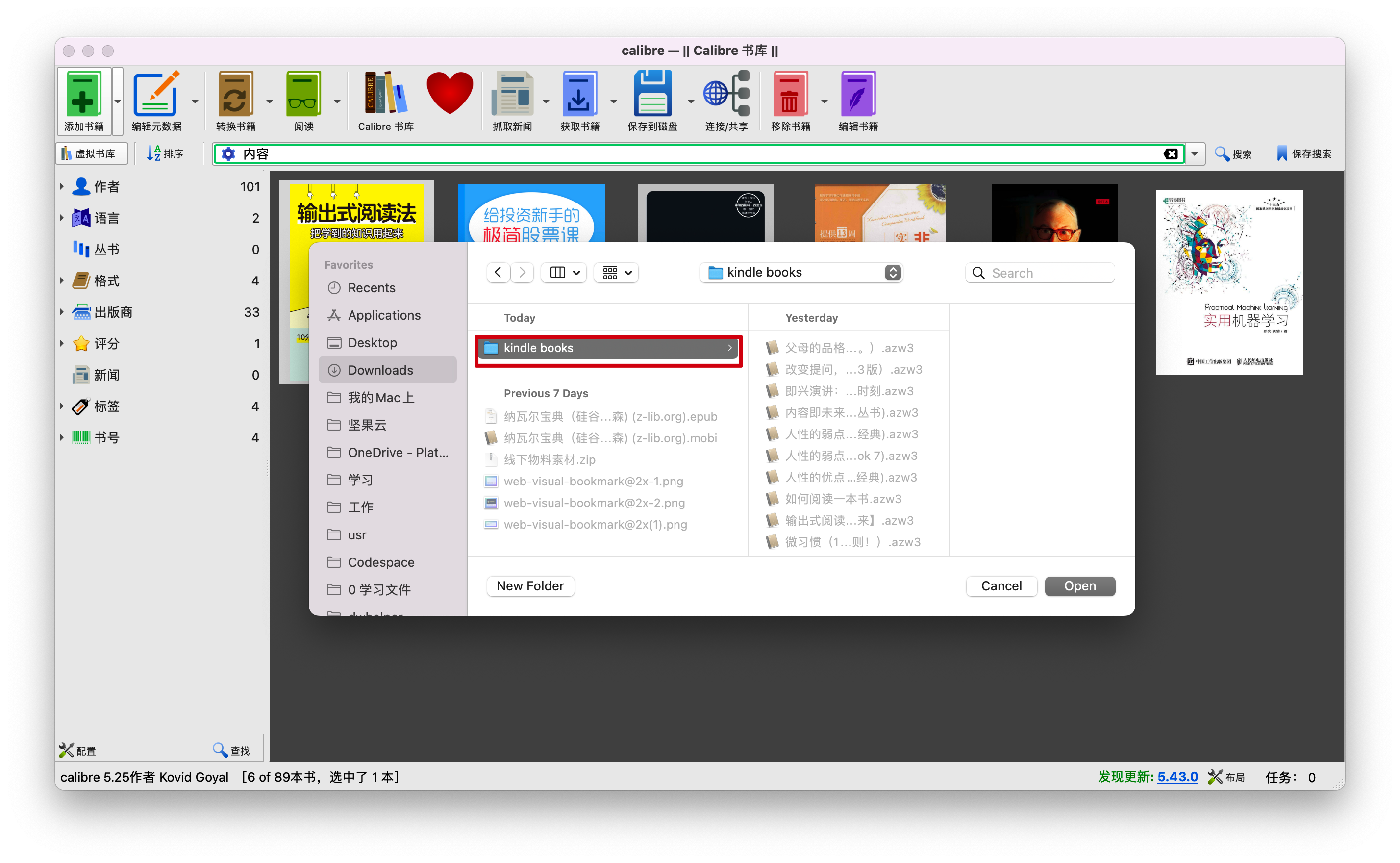Select Downloads in Favorites sidebar

tap(388, 370)
